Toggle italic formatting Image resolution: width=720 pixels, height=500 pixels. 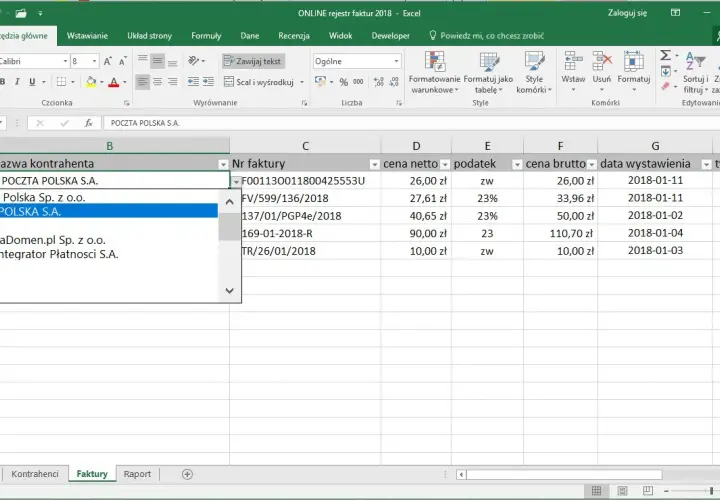[x=17, y=82]
